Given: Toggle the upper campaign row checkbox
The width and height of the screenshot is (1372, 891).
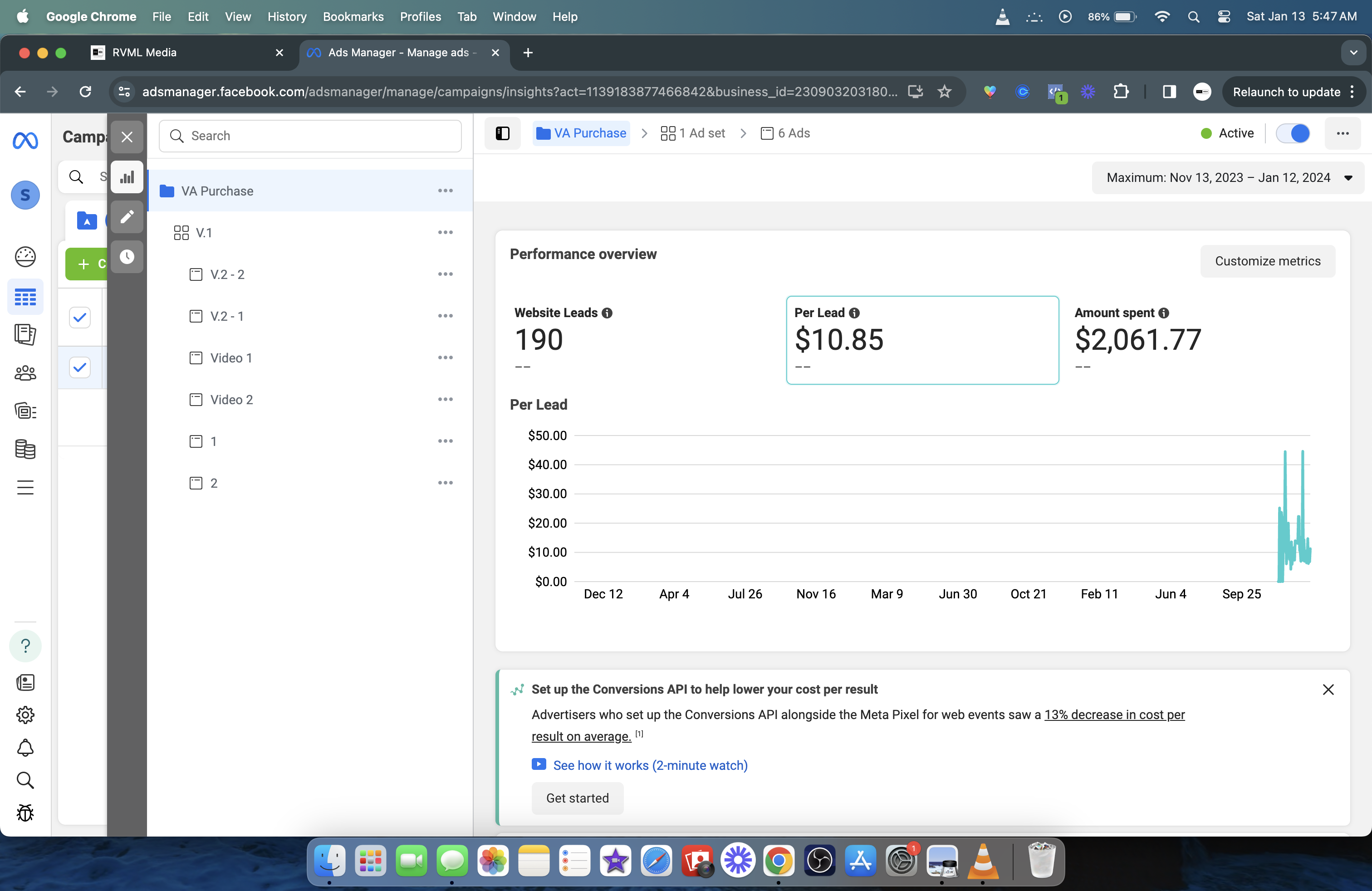Looking at the screenshot, I should (79, 317).
